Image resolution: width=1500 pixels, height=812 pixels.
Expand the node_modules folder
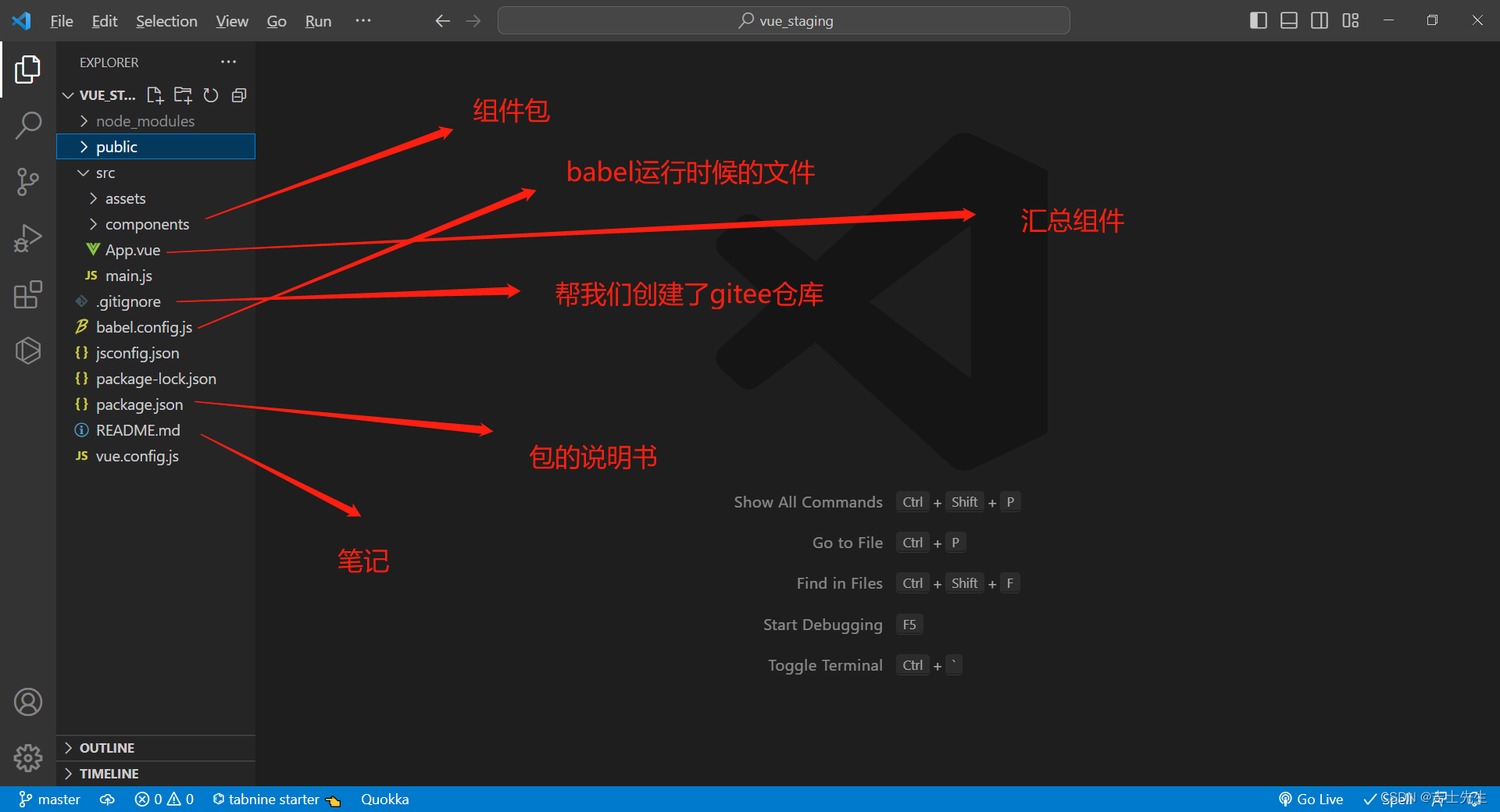[156, 121]
